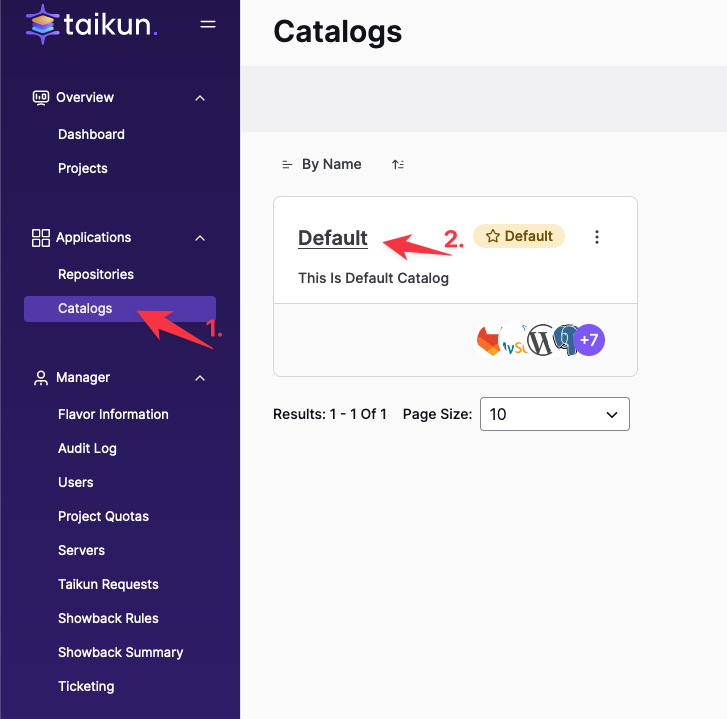The width and height of the screenshot is (727, 719).
Task: Click the Catalogs page heading
Action: coord(338,32)
